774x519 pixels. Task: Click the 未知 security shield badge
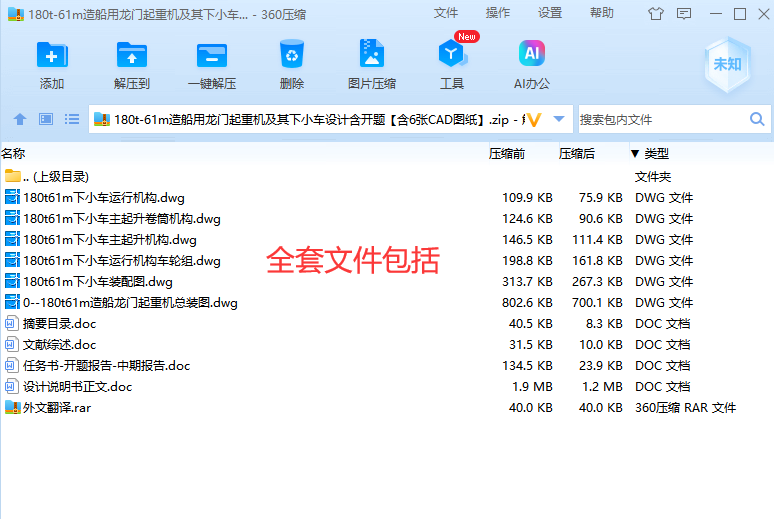click(728, 65)
